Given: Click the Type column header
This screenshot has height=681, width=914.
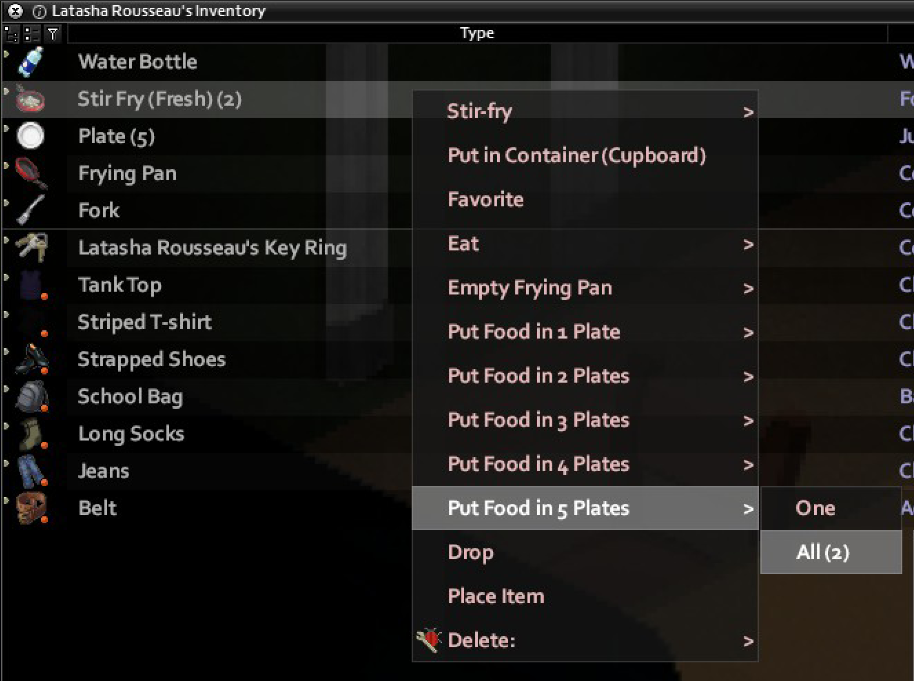Looking at the screenshot, I should point(477,33).
